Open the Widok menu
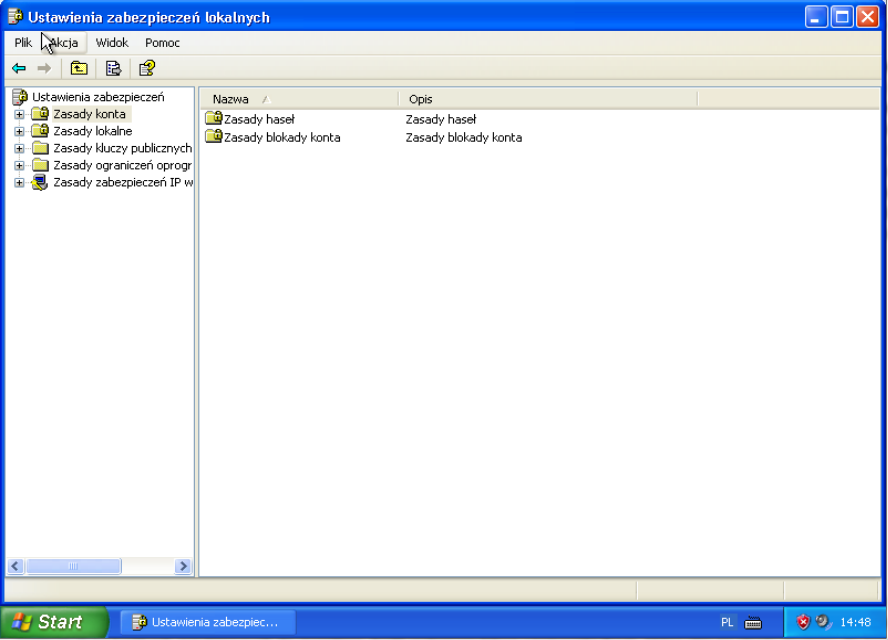This screenshot has height=640, width=888. click(112, 43)
